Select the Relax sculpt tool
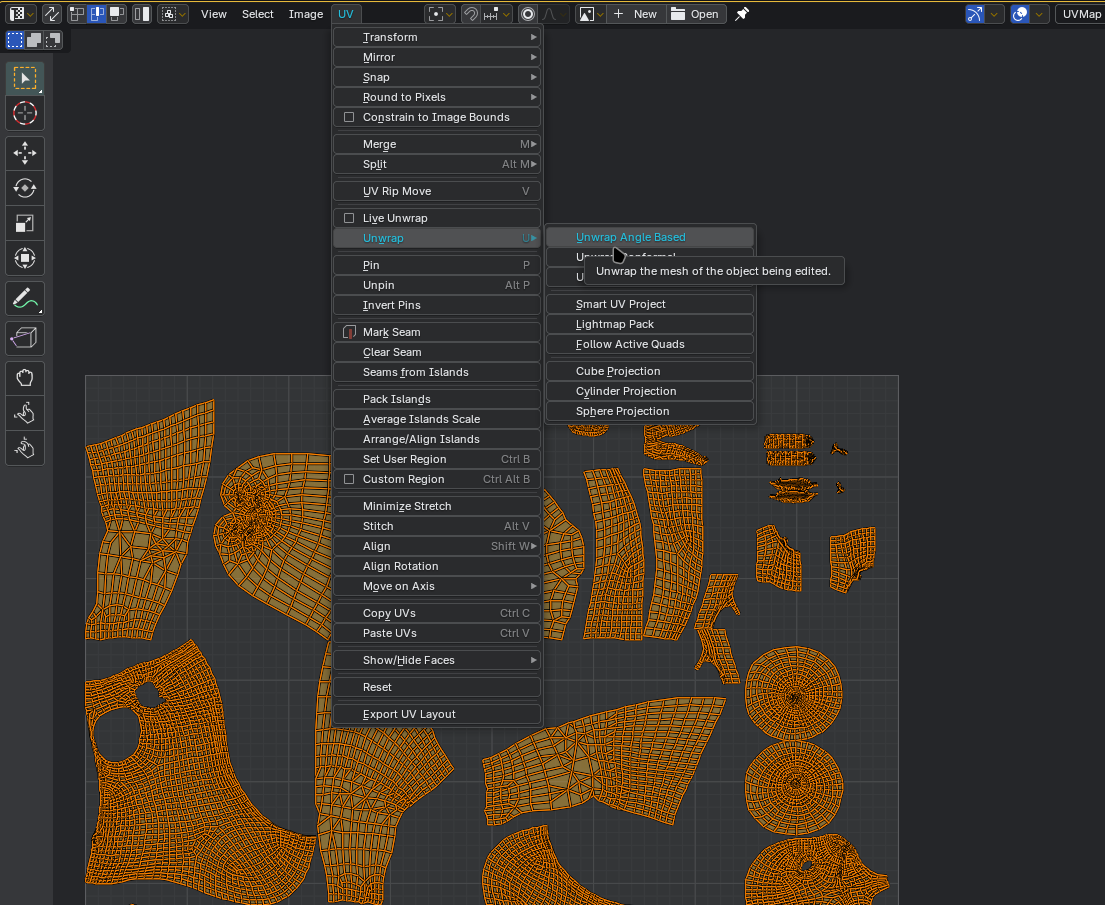This screenshot has height=905, width=1105. [25, 413]
